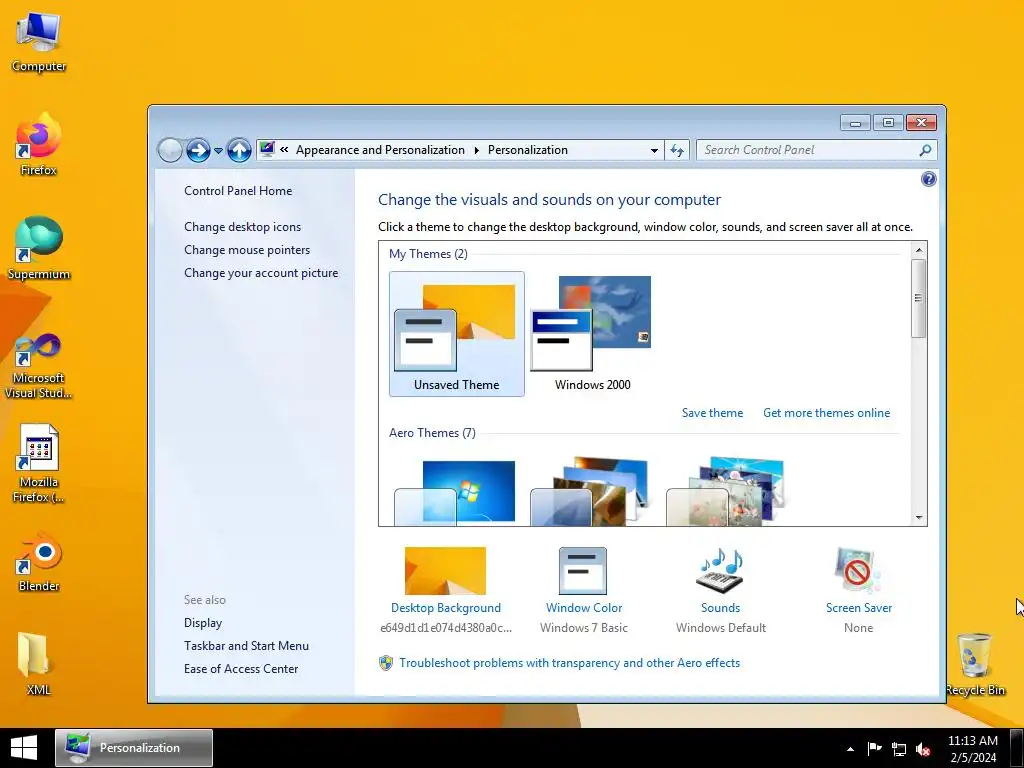
Task: Expand the breadcrumb chevron before Appearance
Action: 284,150
